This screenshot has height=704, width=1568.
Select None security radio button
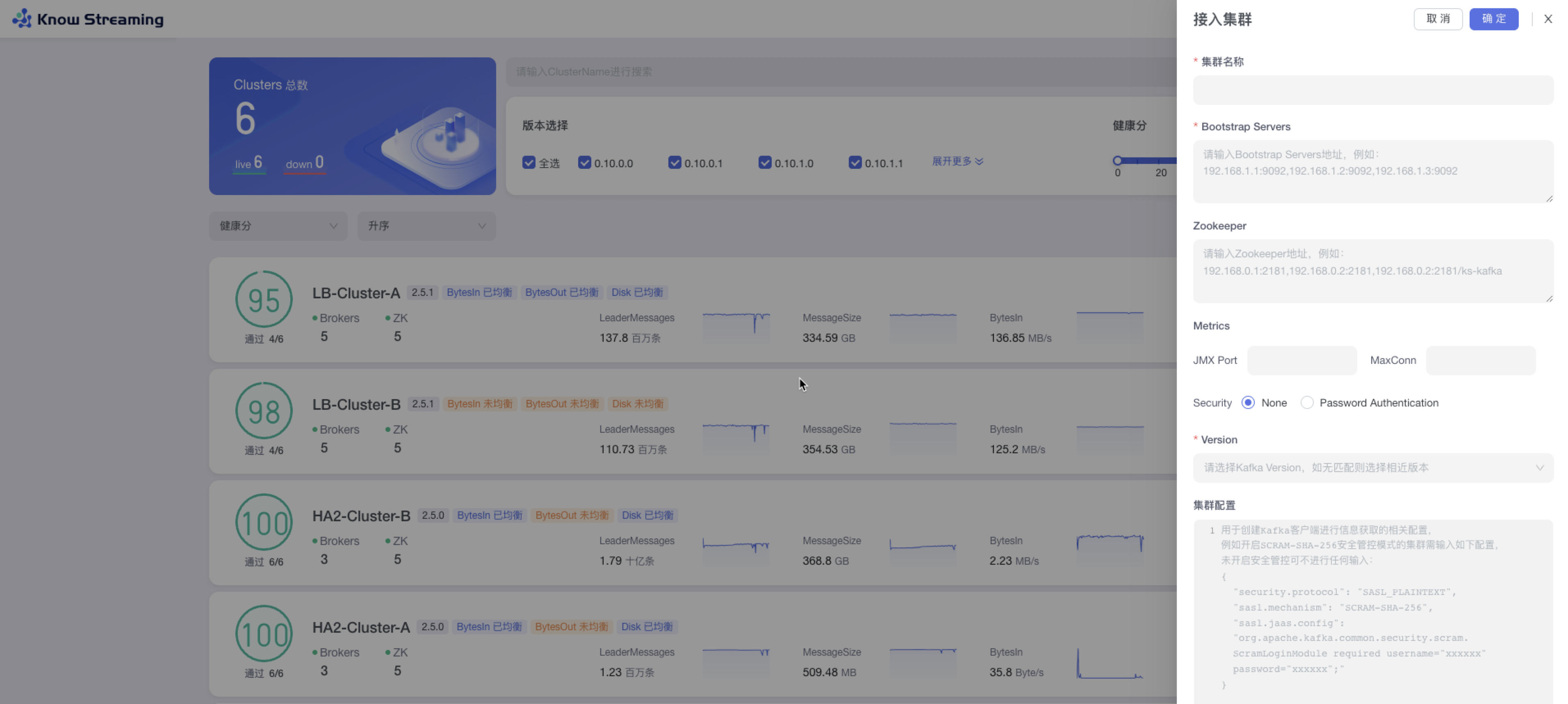pyautogui.click(x=1248, y=403)
